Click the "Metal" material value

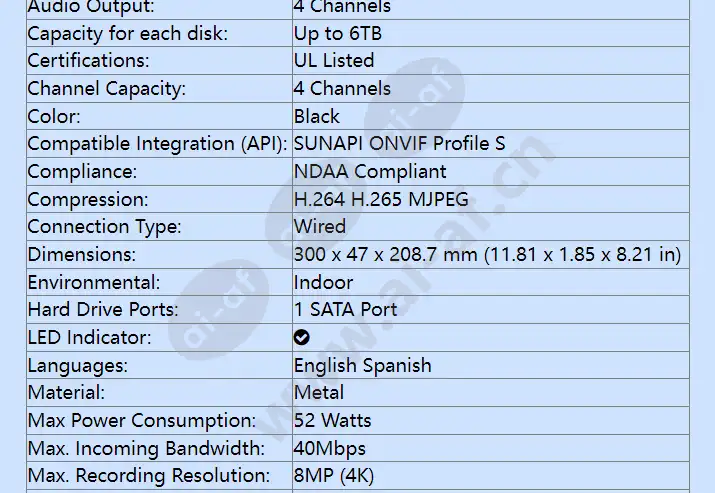click(x=318, y=393)
